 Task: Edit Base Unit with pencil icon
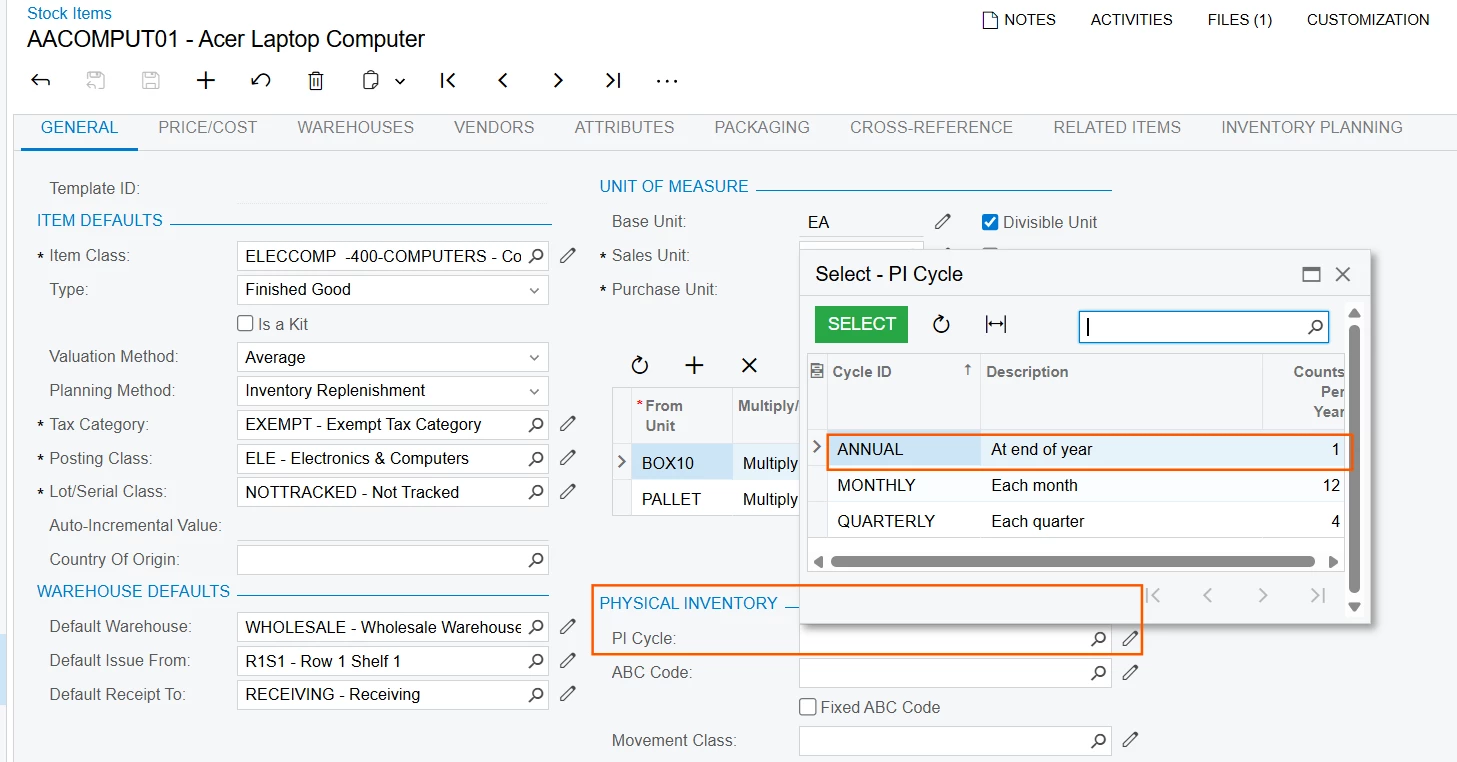coord(943,222)
